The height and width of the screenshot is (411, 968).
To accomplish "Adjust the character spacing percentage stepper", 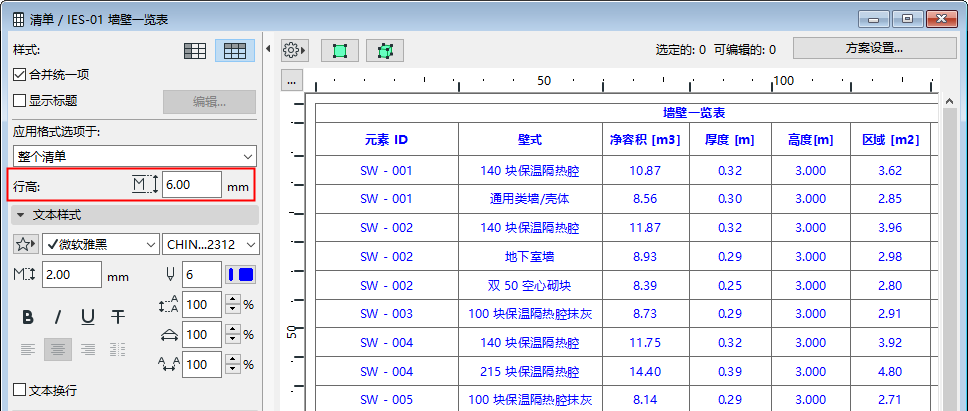I will click(232, 365).
